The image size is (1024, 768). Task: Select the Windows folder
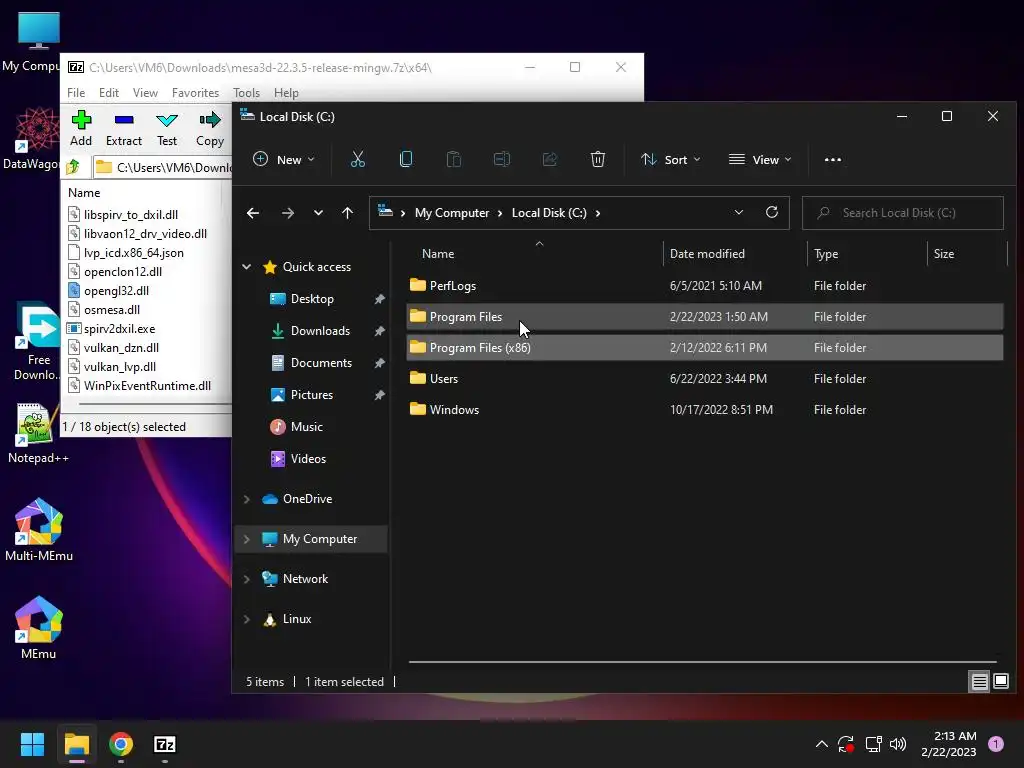point(705,410)
